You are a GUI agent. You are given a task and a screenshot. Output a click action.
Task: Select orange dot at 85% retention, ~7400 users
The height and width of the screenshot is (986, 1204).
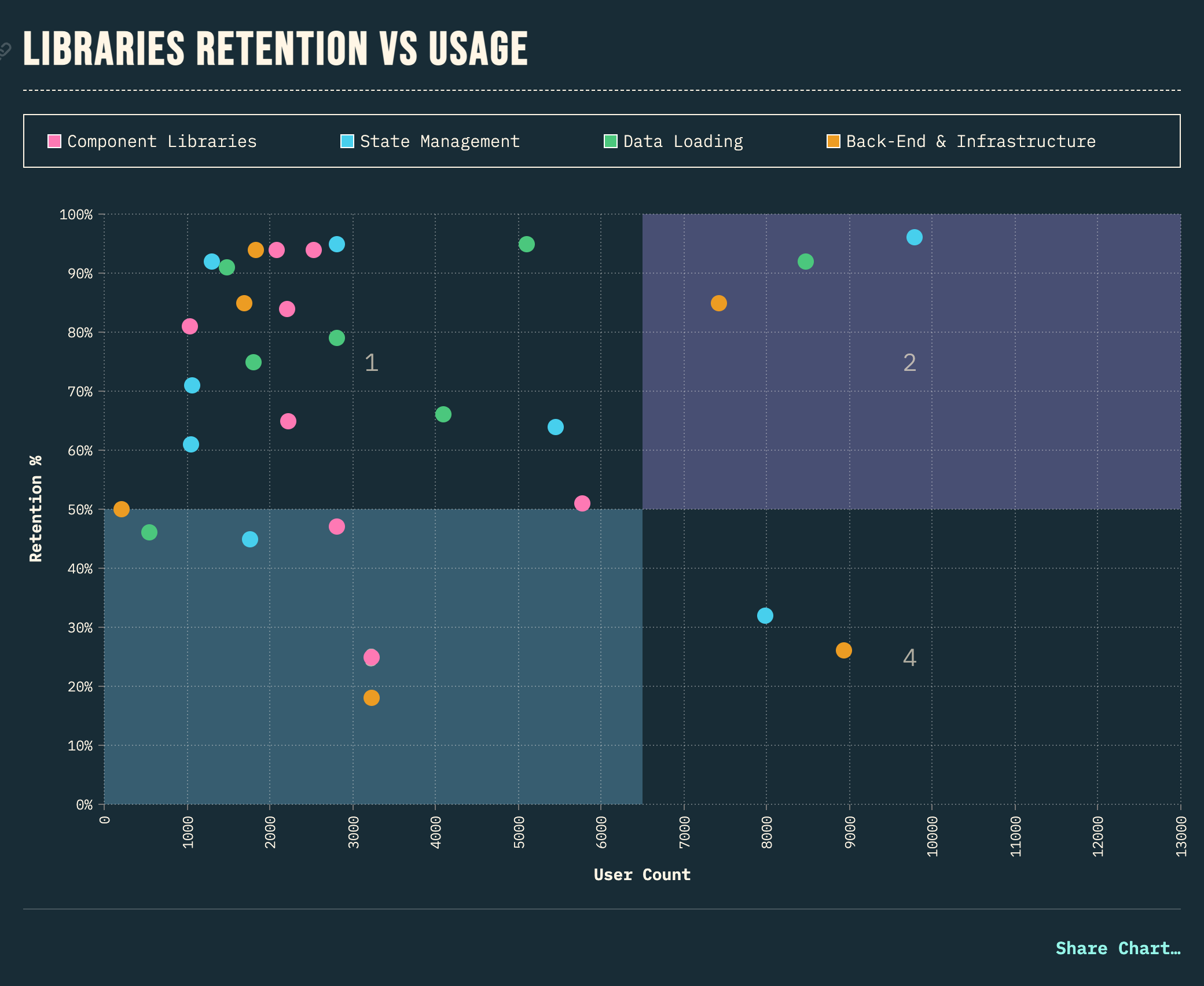pos(718,303)
